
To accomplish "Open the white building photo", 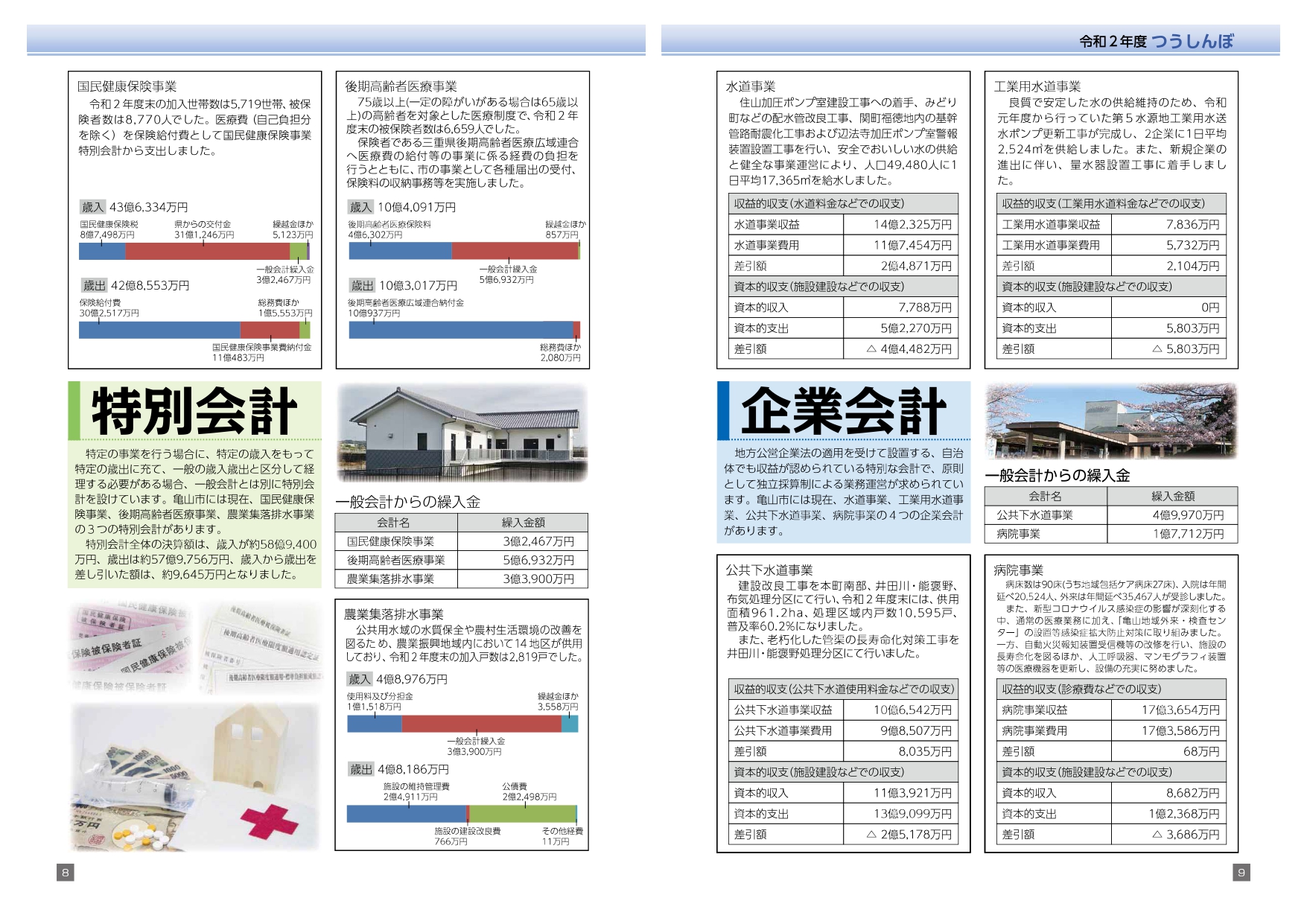I will (462, 433).
